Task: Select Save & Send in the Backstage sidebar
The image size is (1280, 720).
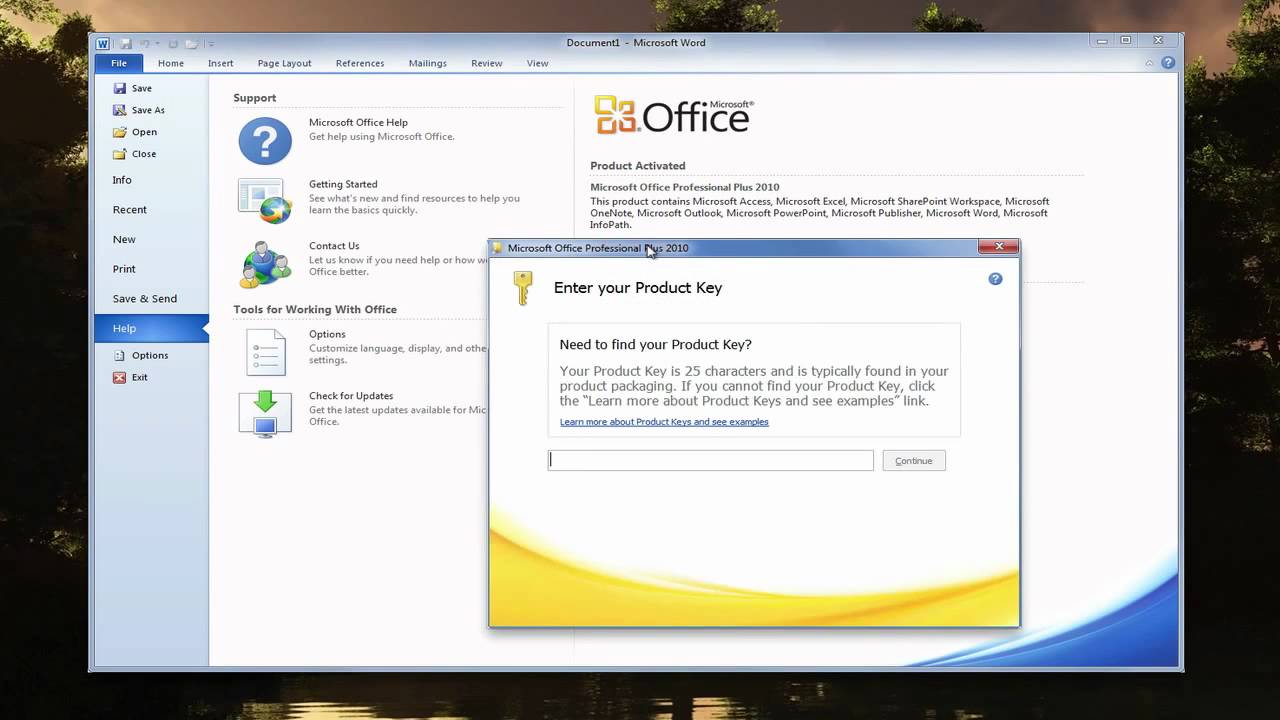Action: 152,299
